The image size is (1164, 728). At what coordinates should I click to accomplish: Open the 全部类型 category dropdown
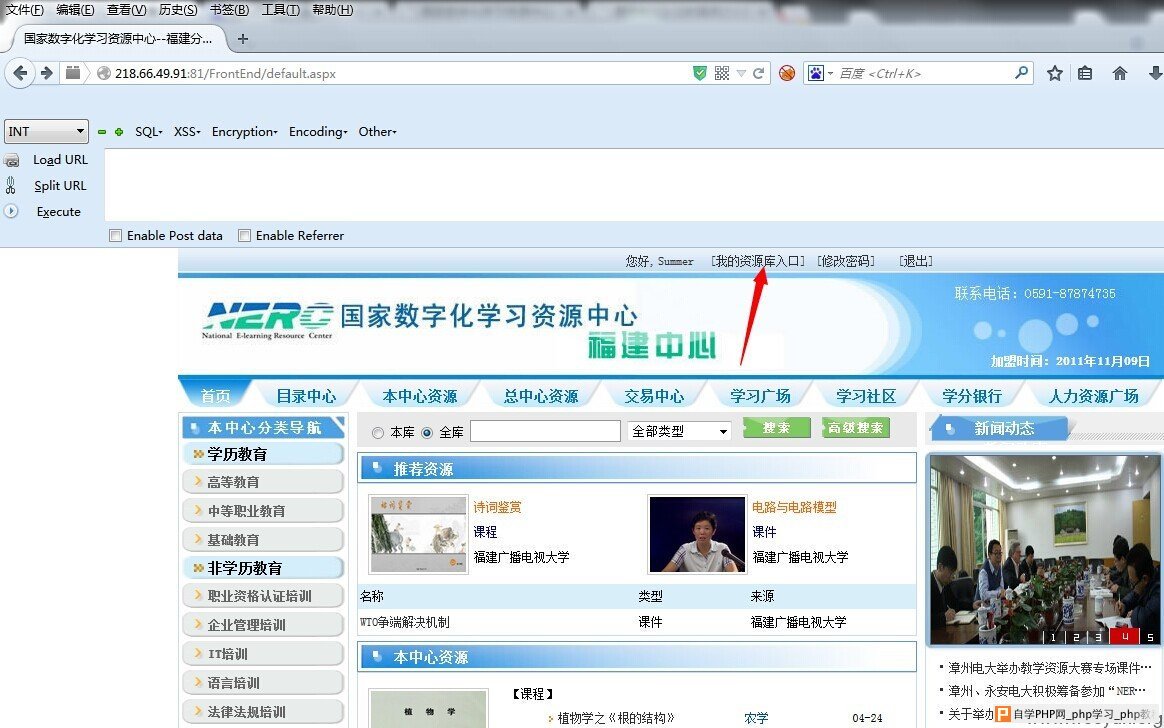(x=679, y=431)
